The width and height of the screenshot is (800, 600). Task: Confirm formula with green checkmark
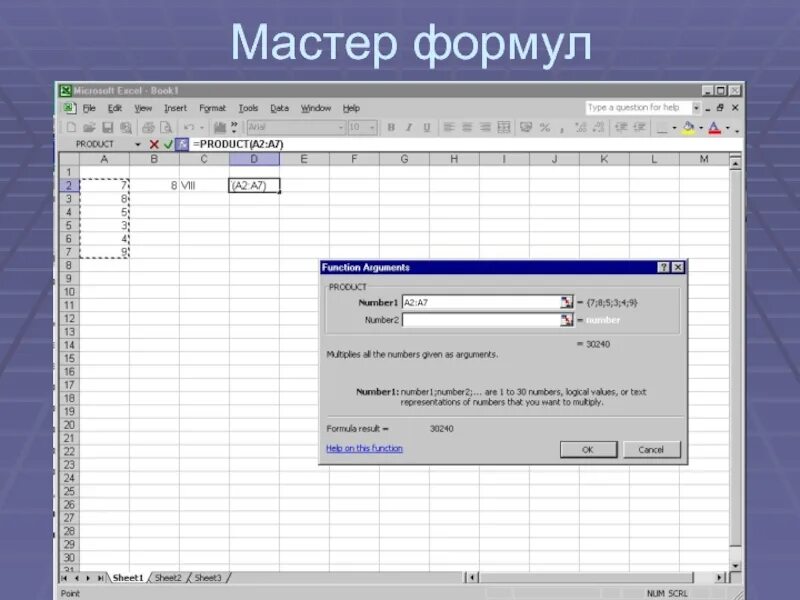click(168, 144)
